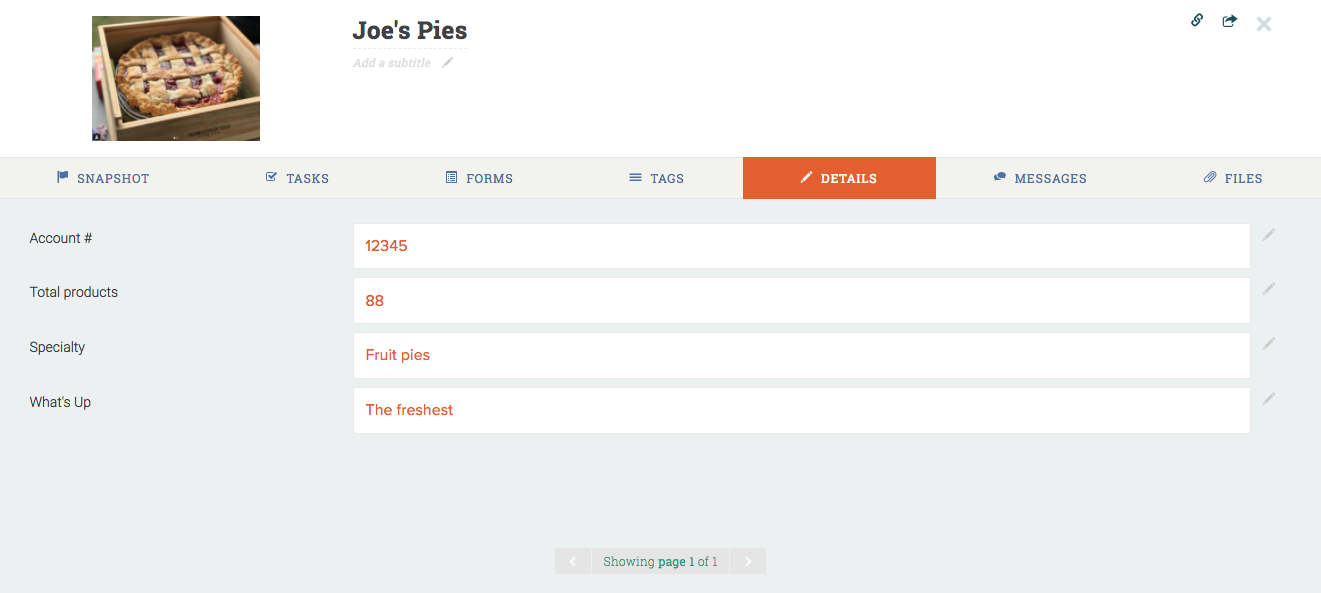Screen dimensions: 1321x593
Task: Open the Forms tab
Action: point(479,178)
